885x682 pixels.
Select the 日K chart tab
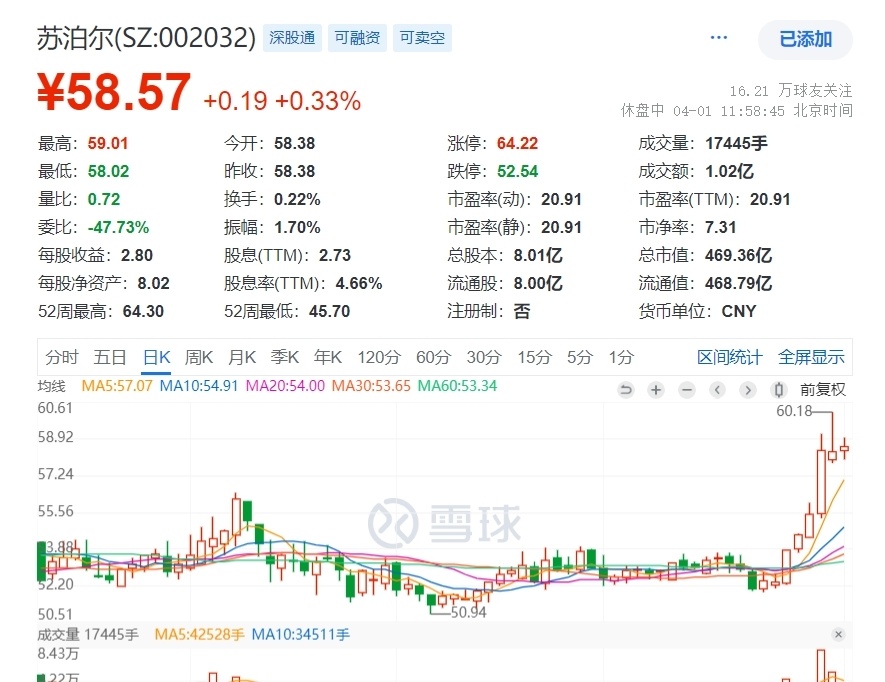click(x=156, y=357)
